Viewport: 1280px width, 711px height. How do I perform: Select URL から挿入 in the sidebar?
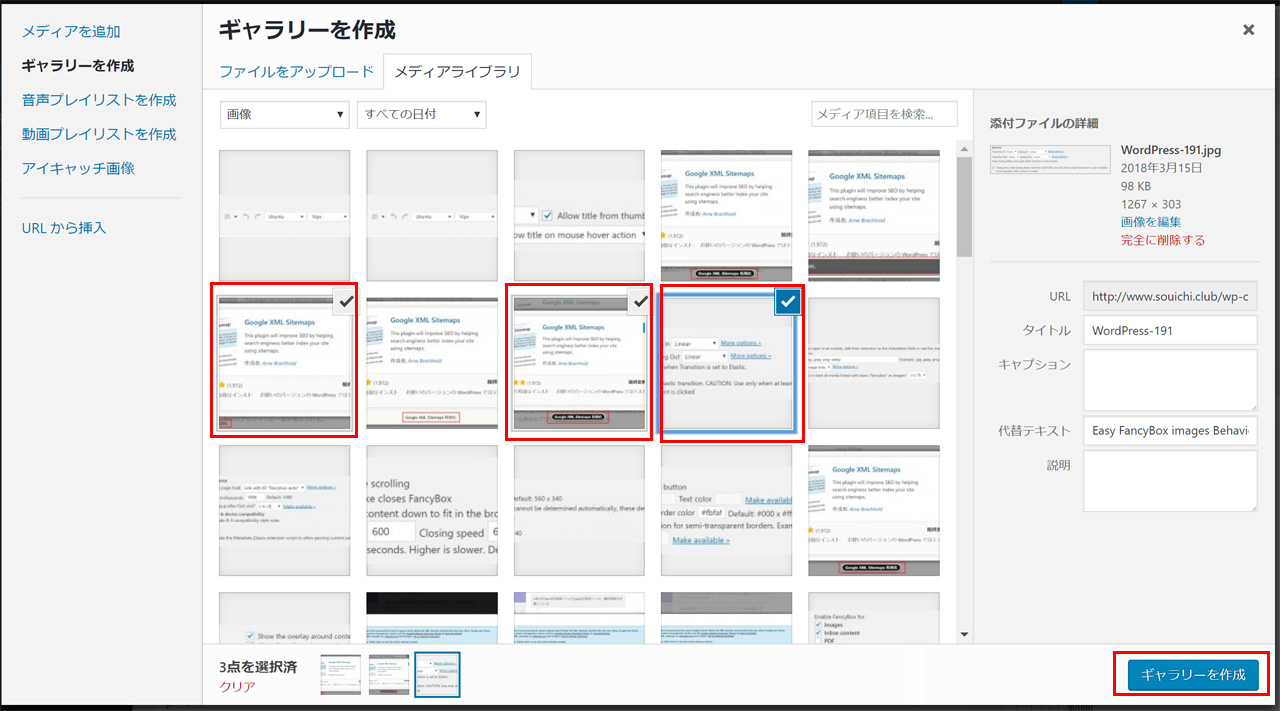pyautogui.click(x=64, y=228)
